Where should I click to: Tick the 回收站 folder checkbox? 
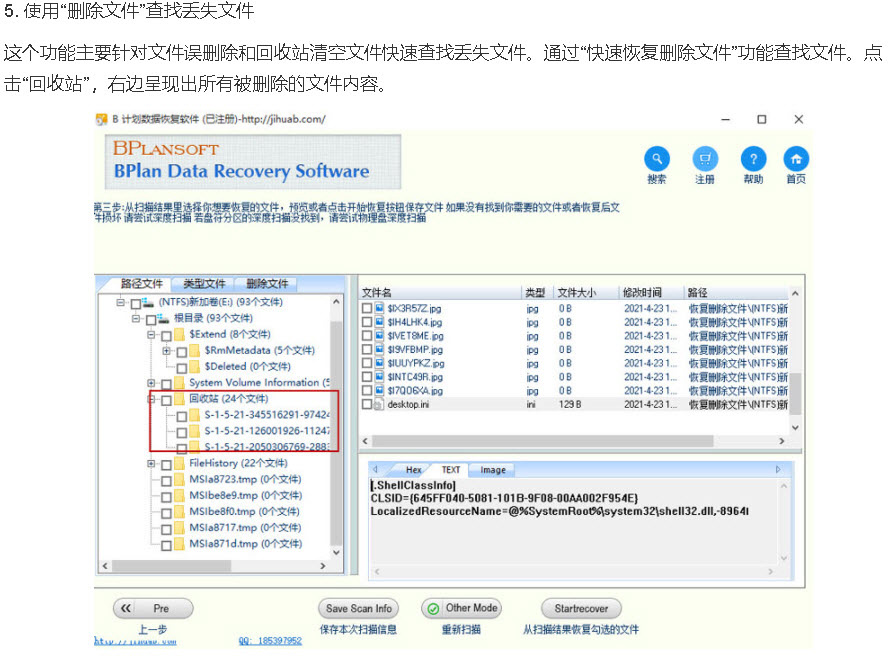(x=166, y=400)
